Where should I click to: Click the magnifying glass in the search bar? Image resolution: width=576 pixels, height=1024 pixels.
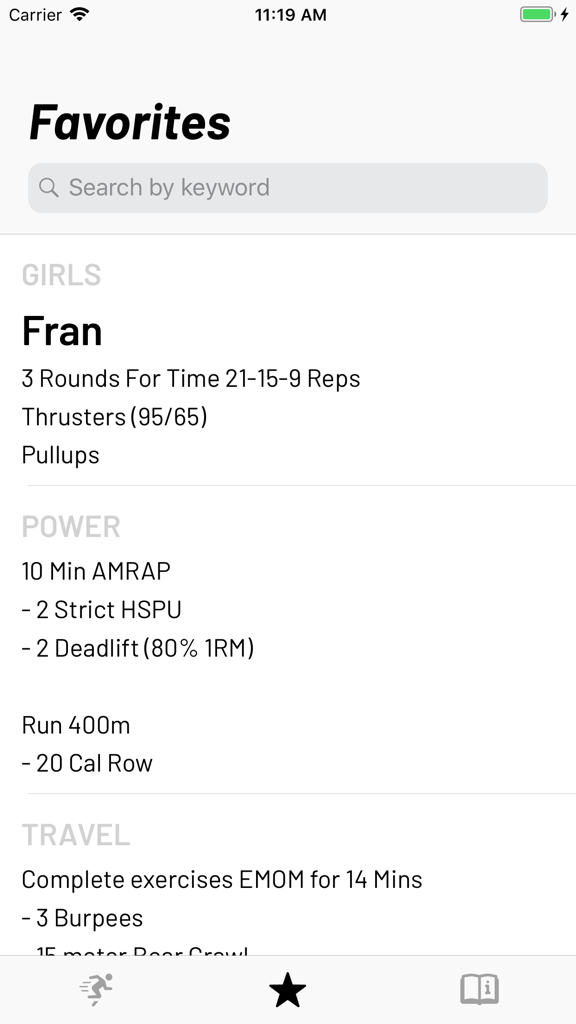pos(49,187)
